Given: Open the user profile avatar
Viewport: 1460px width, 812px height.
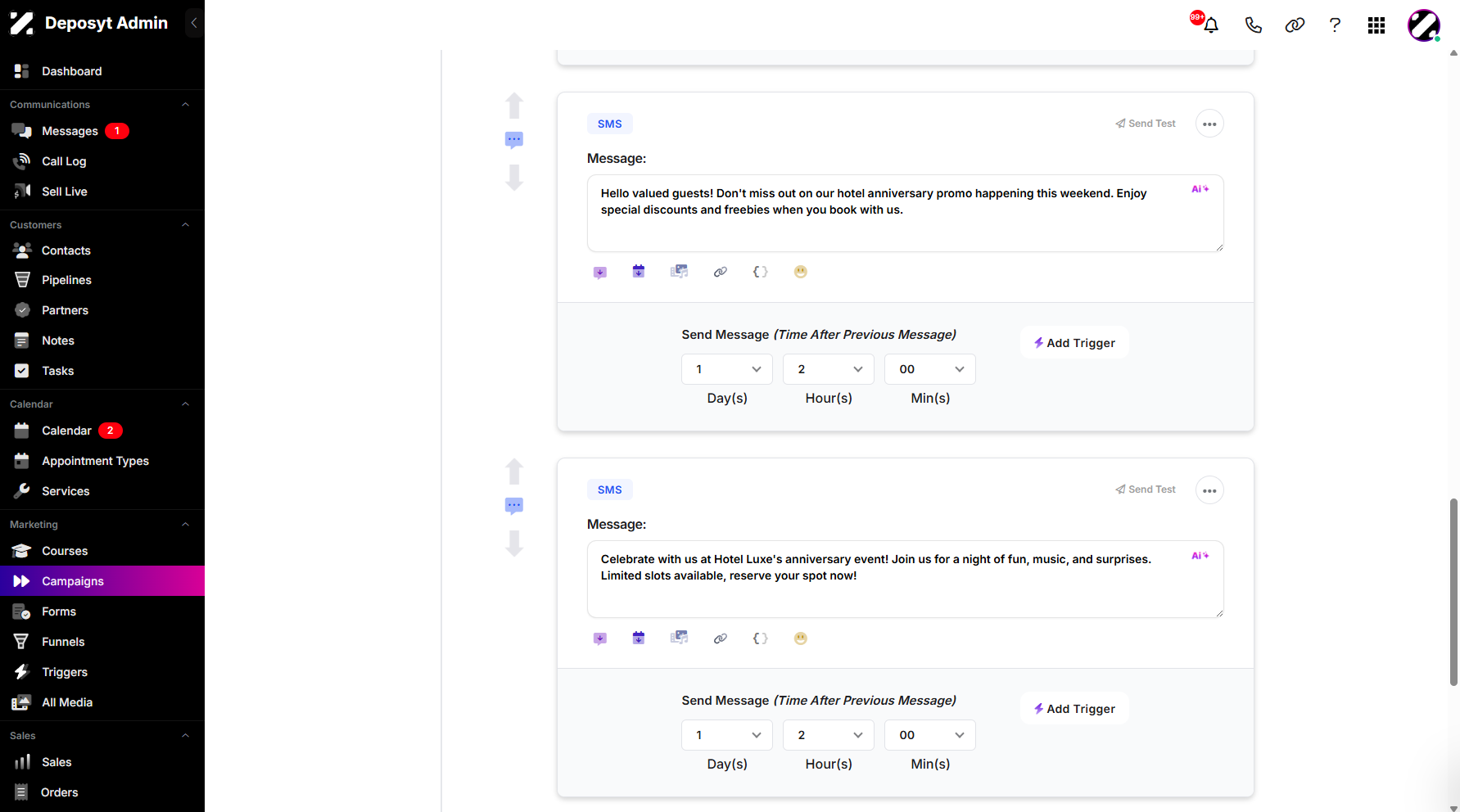Looking at the screenshot, I should click(x=1424, y=25).
